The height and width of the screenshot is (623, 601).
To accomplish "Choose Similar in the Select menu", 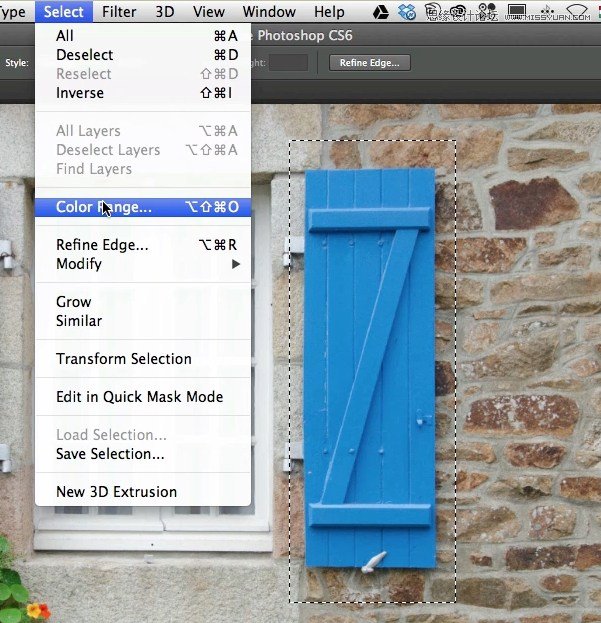I will pyautogui.click(x=79, y=321).
